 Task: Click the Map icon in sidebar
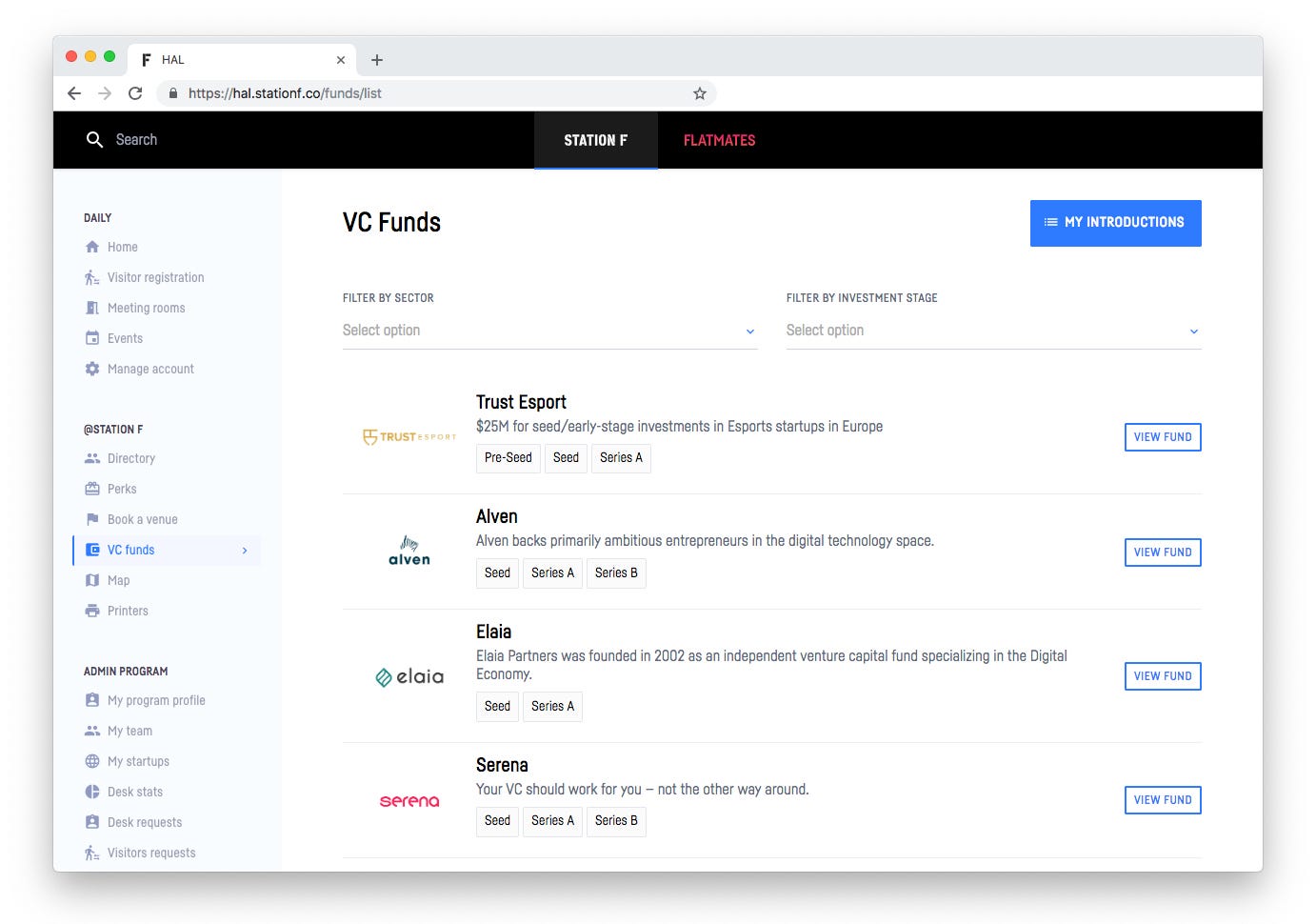(92, 580)
